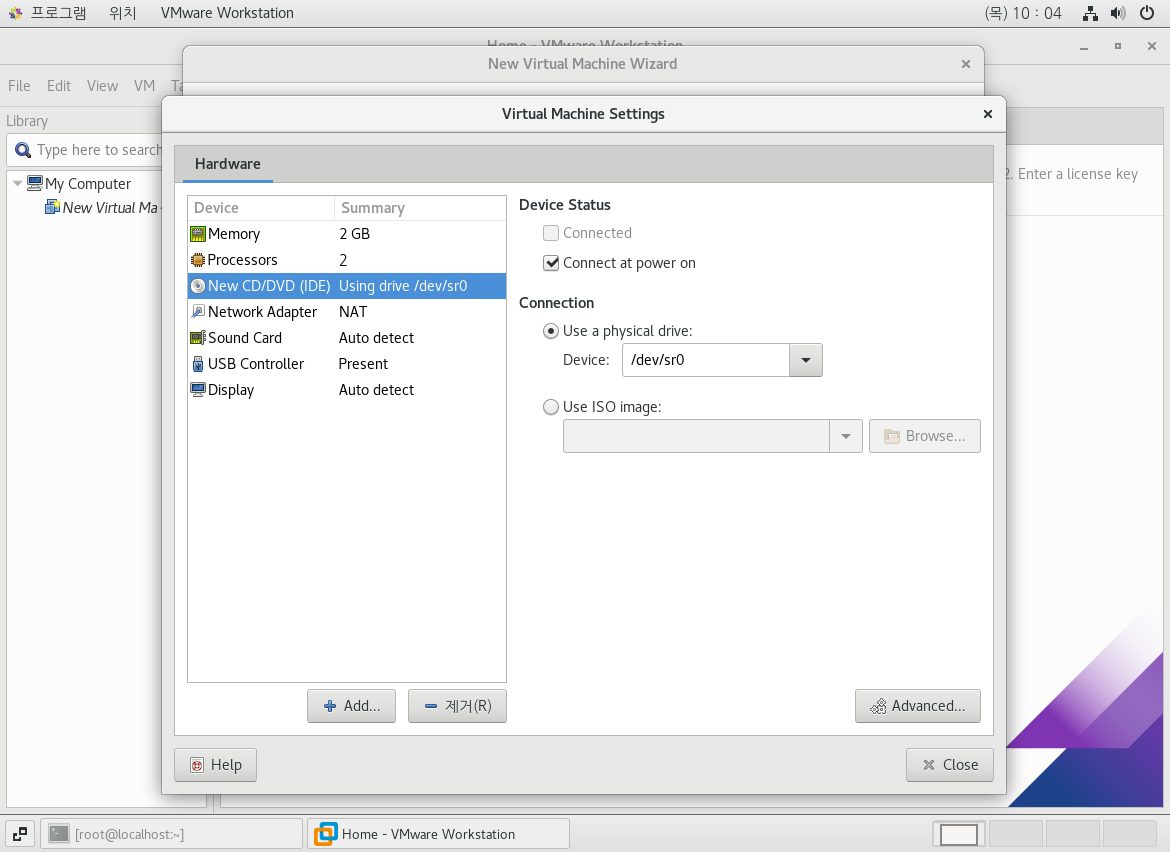Click the show desktop icon in bottom-left
The height and width of the screenshot is (852, 1170).
20,833
